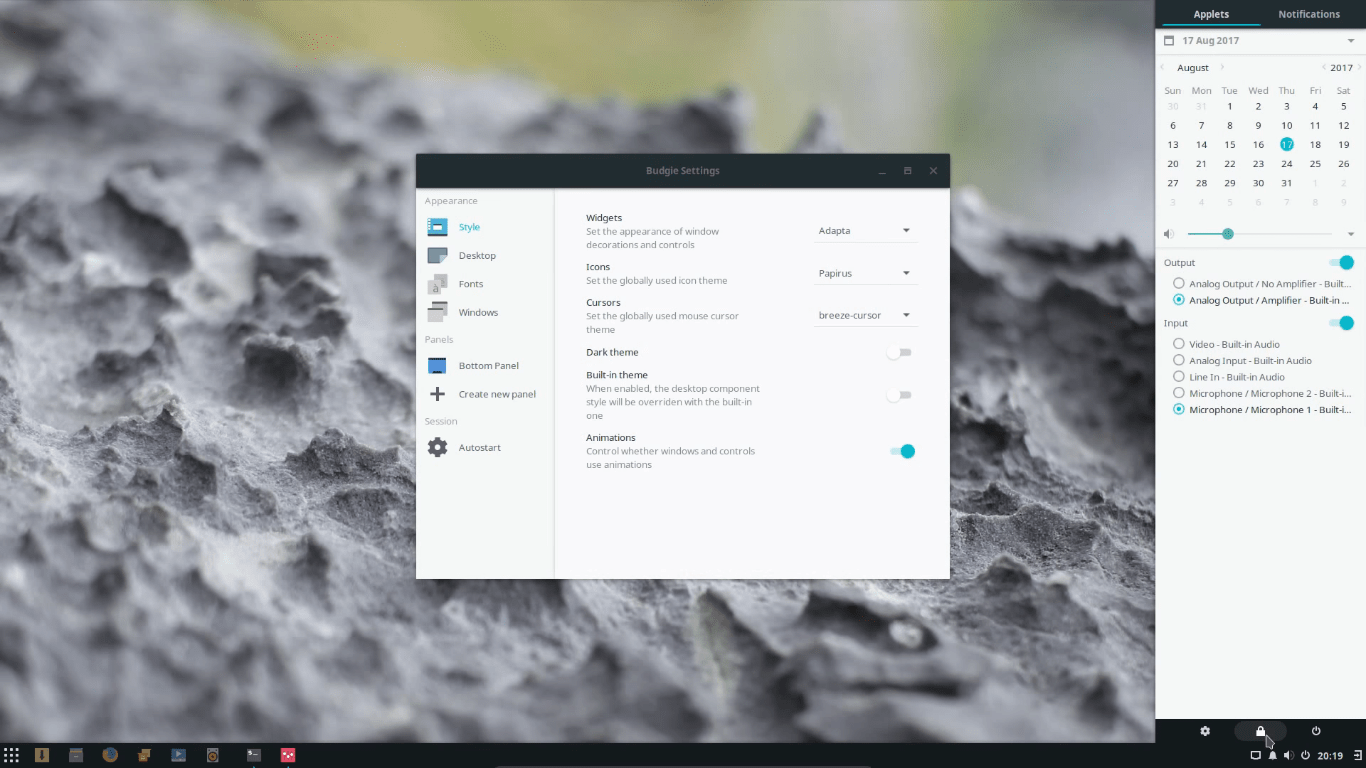Open the Desktop settings page
The height and width of the screenshot is (768, 1366).
pyautogui.click(x=485, y=256)
